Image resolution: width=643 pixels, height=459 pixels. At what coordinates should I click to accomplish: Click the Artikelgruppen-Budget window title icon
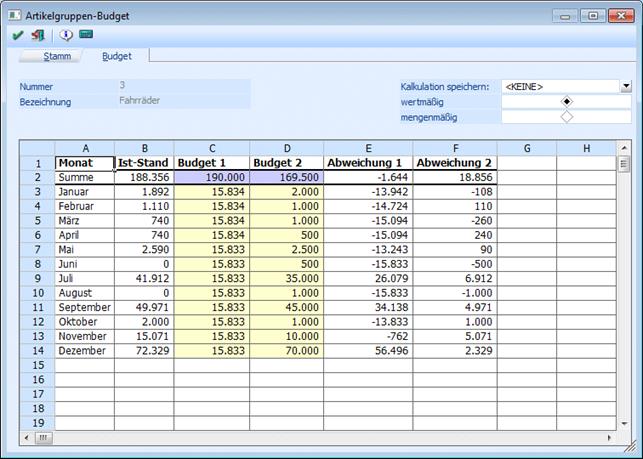point(15,15)
